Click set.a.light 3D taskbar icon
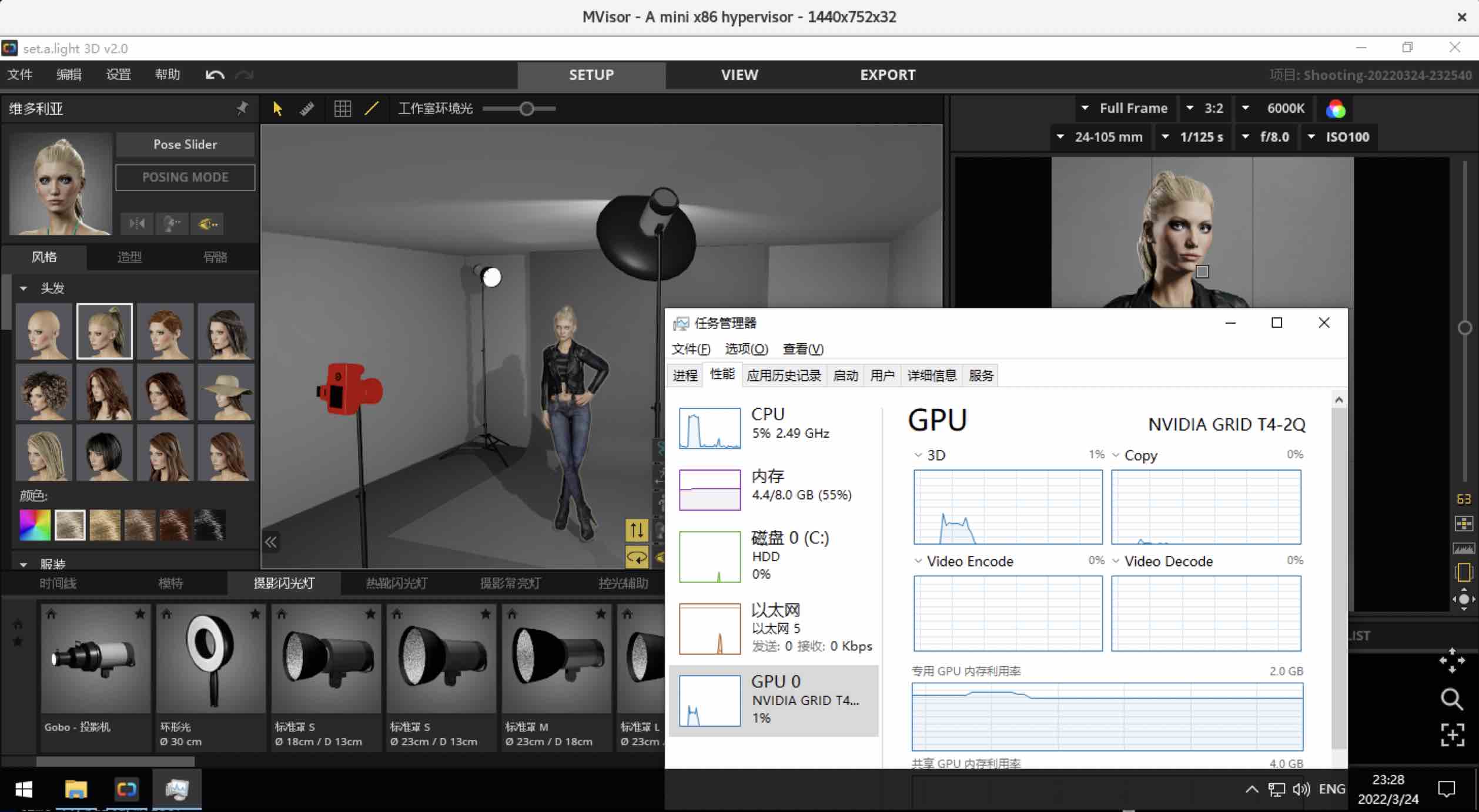The width and height of the screenshot is (1479, 812). point(126,789)
